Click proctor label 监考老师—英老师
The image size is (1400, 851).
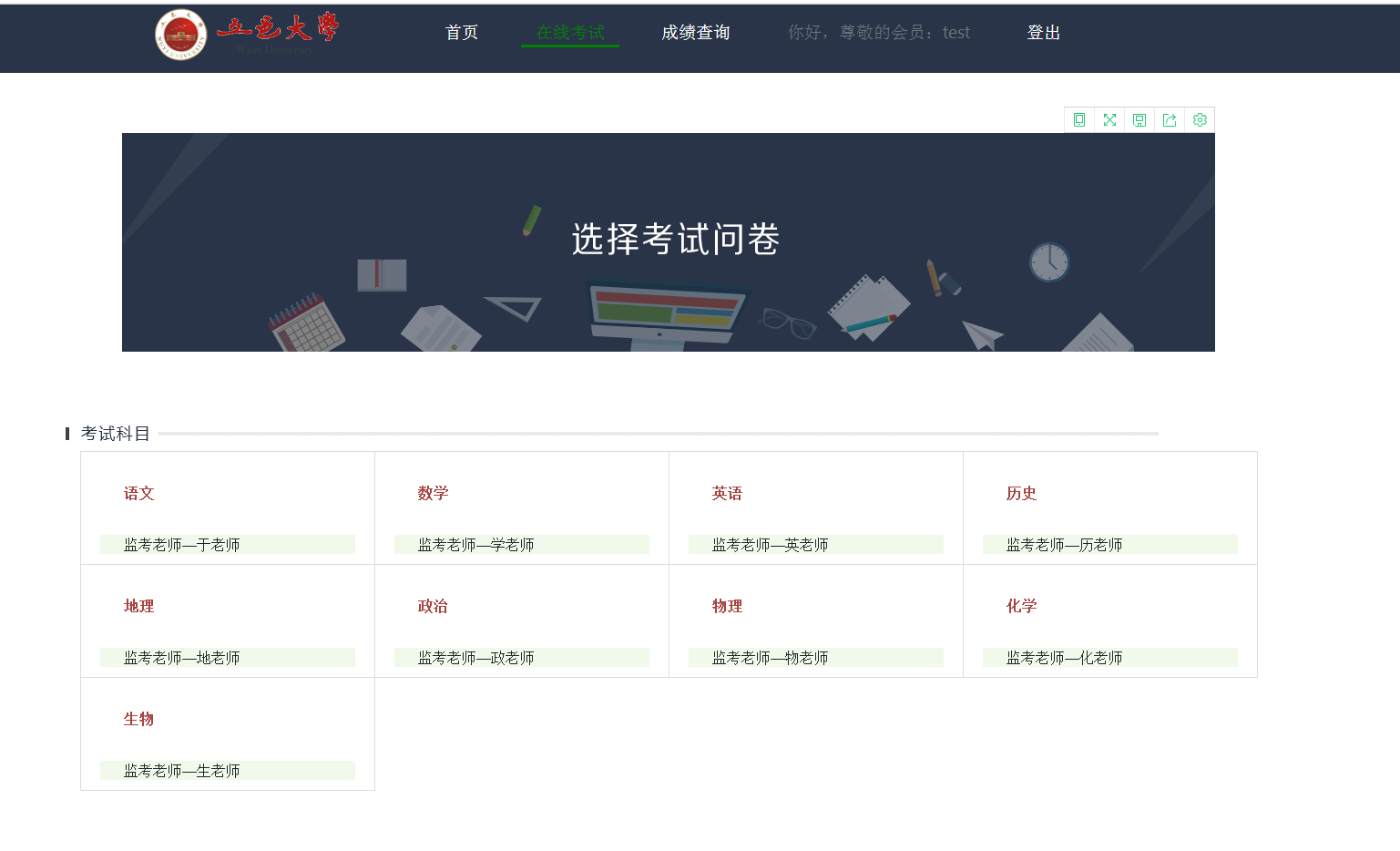[771, 545]
